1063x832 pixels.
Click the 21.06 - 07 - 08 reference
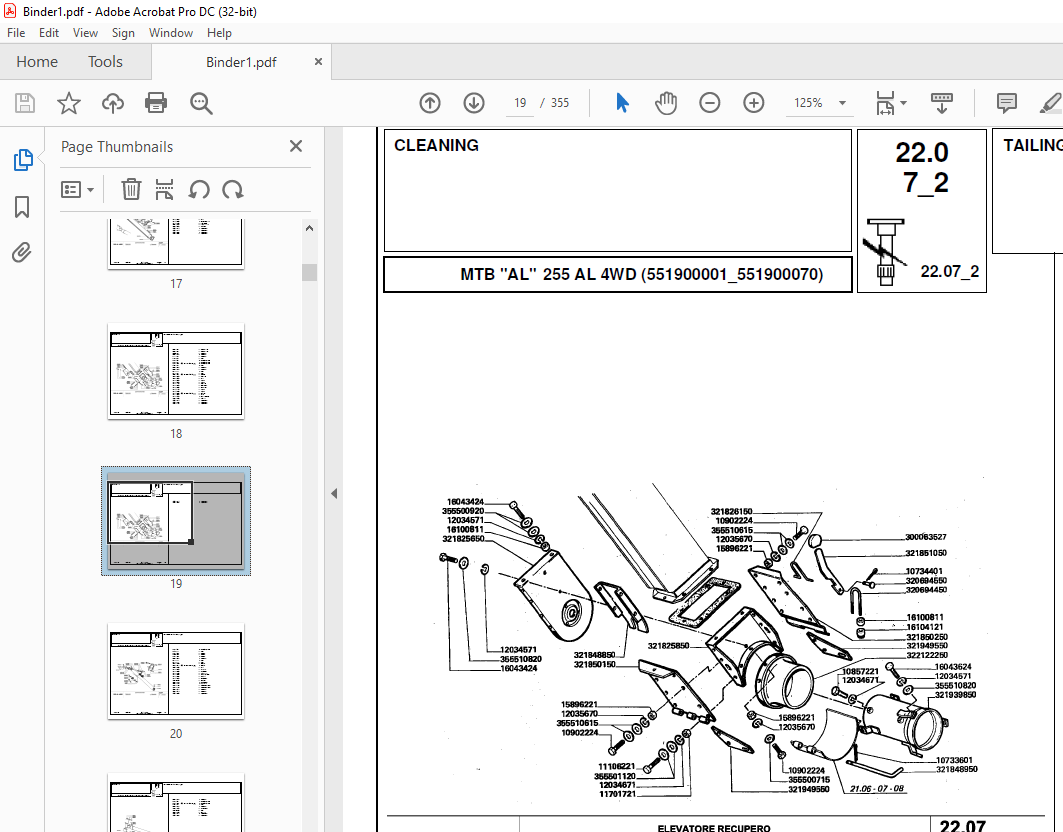[877, 789]
